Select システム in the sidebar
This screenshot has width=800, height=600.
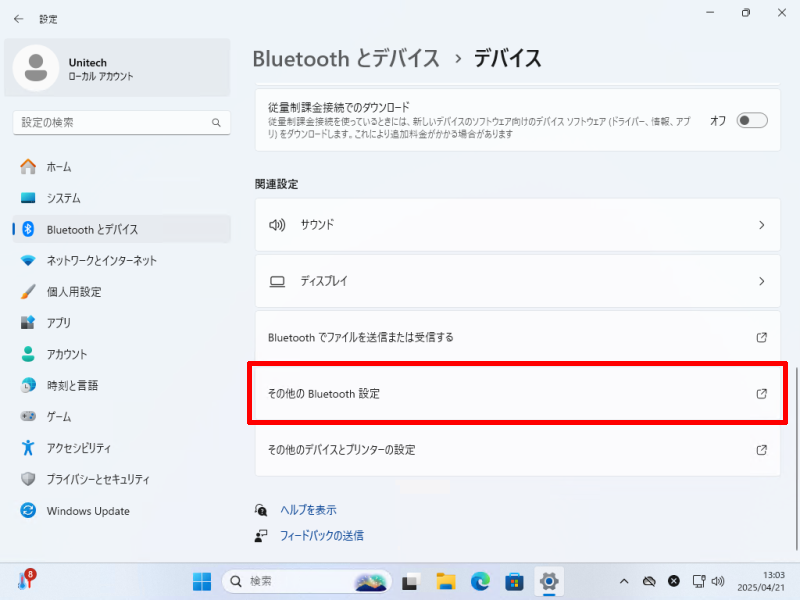121,198
